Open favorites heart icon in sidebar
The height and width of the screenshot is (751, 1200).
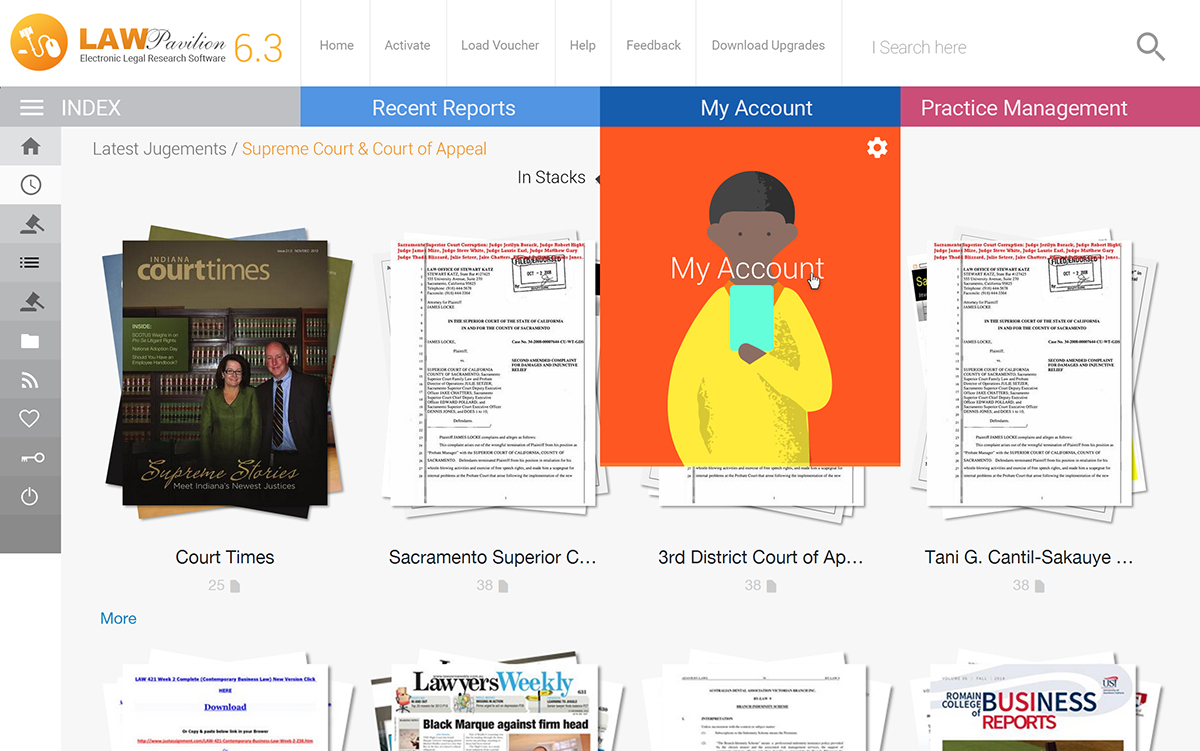30,419
